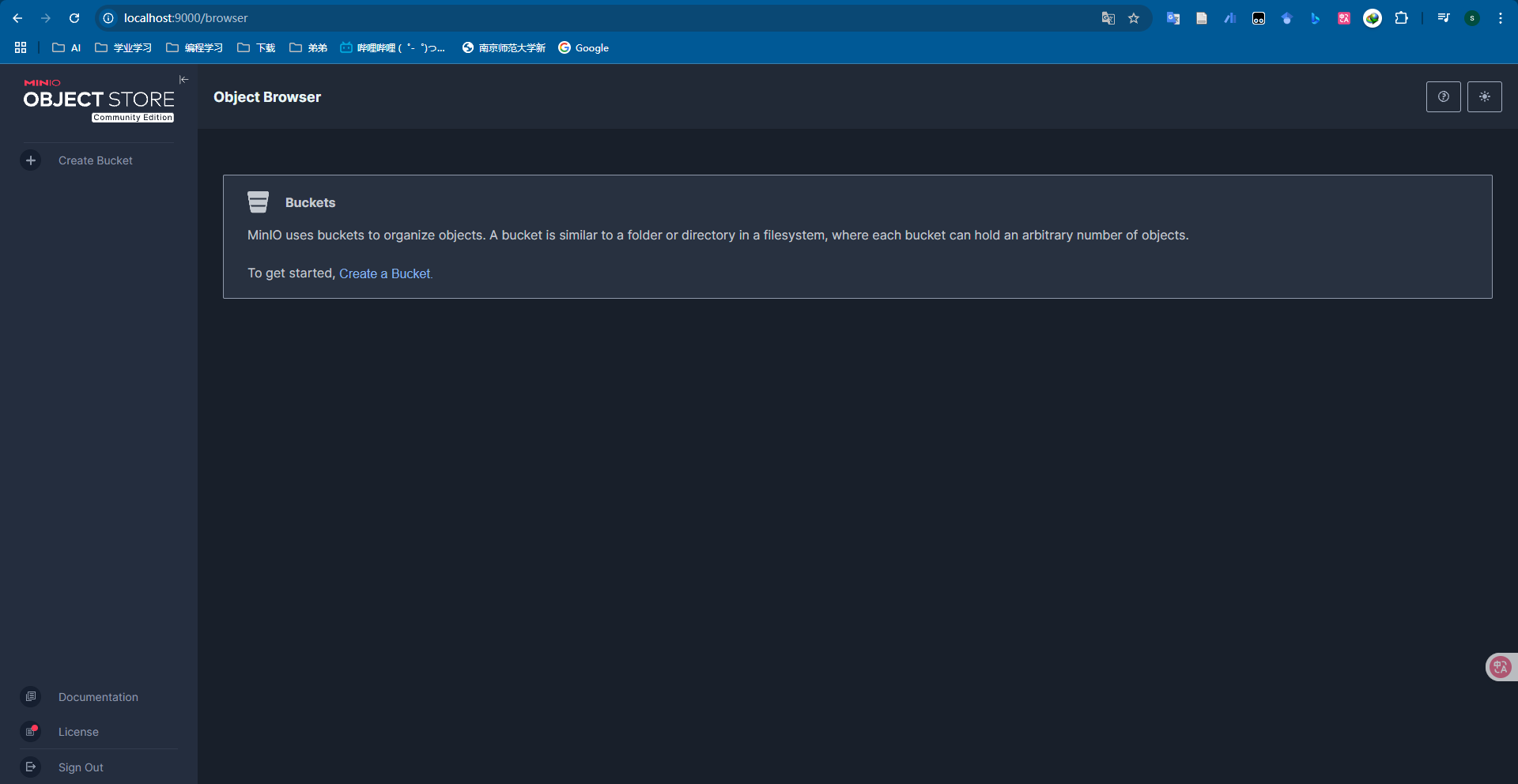The width and height of the screenshot is (1518, 784).
Task: Collapse the sidebar using the arrow icon
Action: tap(183, 80)
